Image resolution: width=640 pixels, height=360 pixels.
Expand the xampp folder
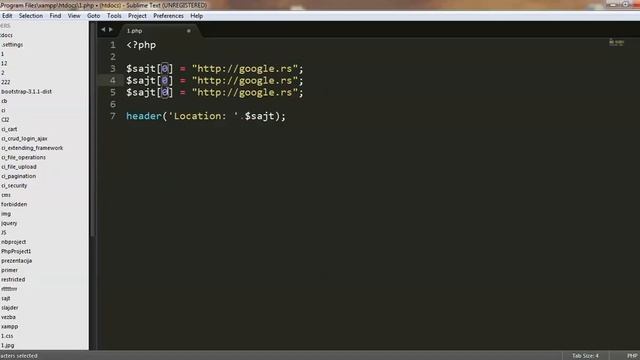pyautogui.click(x=9, y=327)
